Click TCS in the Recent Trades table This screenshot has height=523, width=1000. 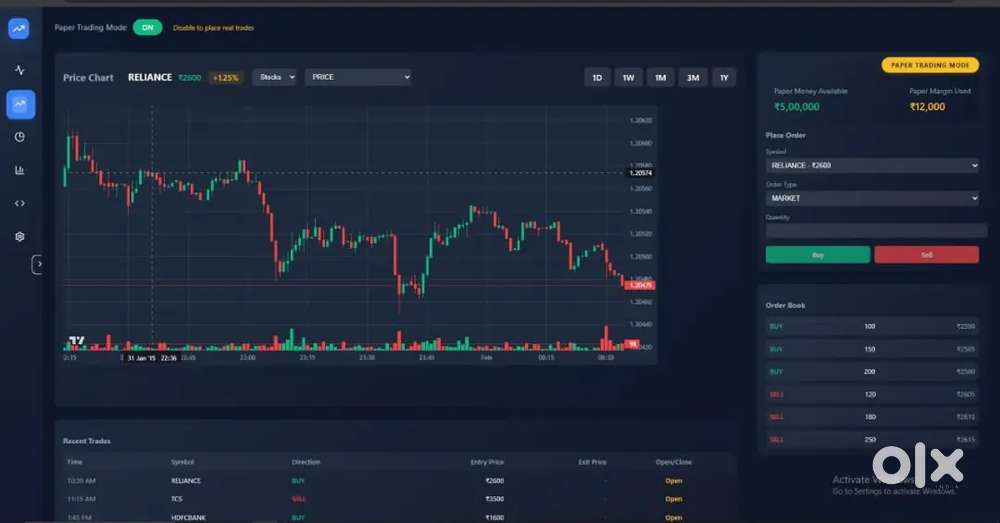coord(177,499)
